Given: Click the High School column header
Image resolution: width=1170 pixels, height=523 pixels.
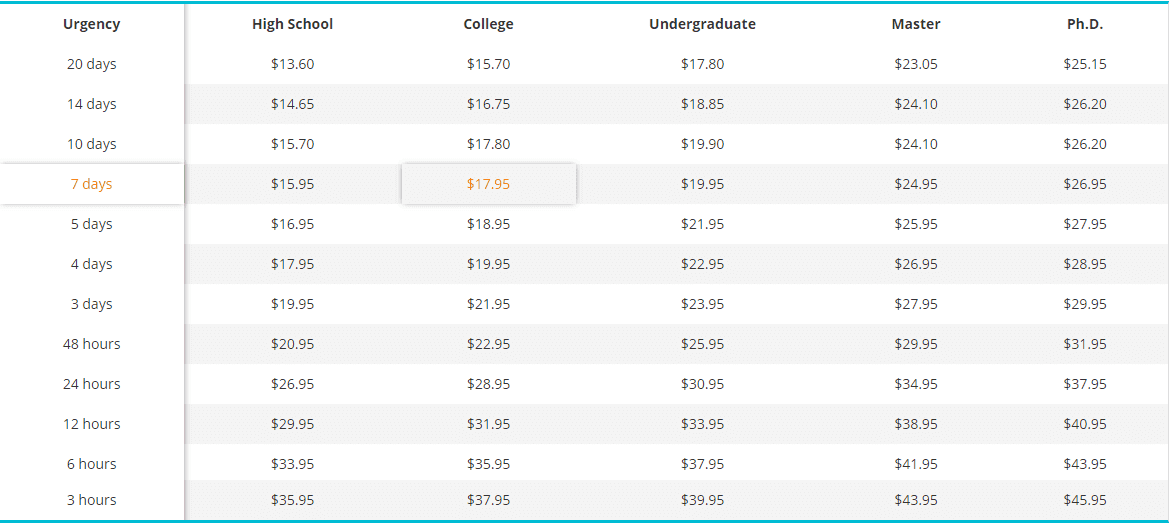Looking at the screenshot, I should point(292,24).
